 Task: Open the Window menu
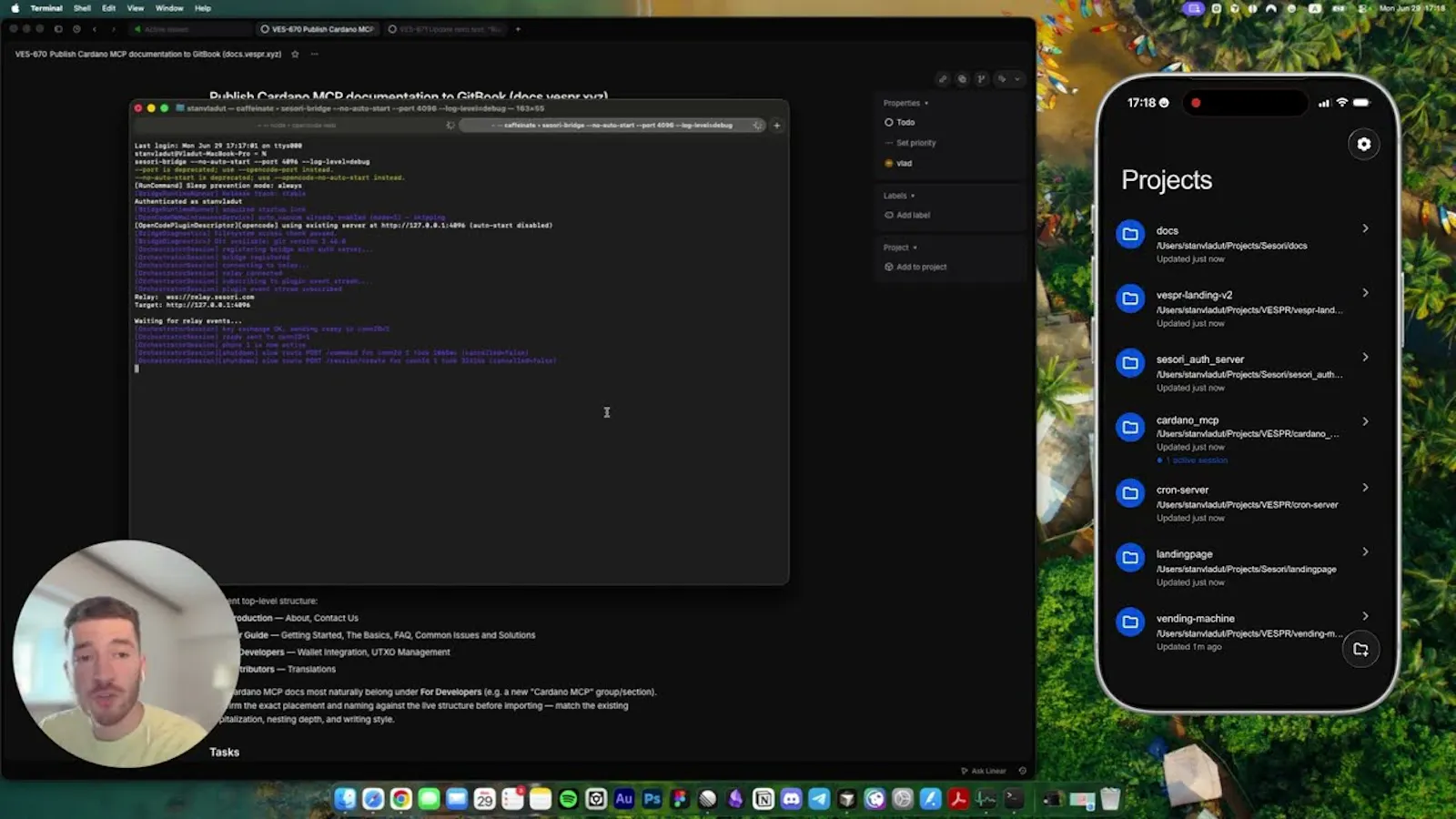pos(169,8)
